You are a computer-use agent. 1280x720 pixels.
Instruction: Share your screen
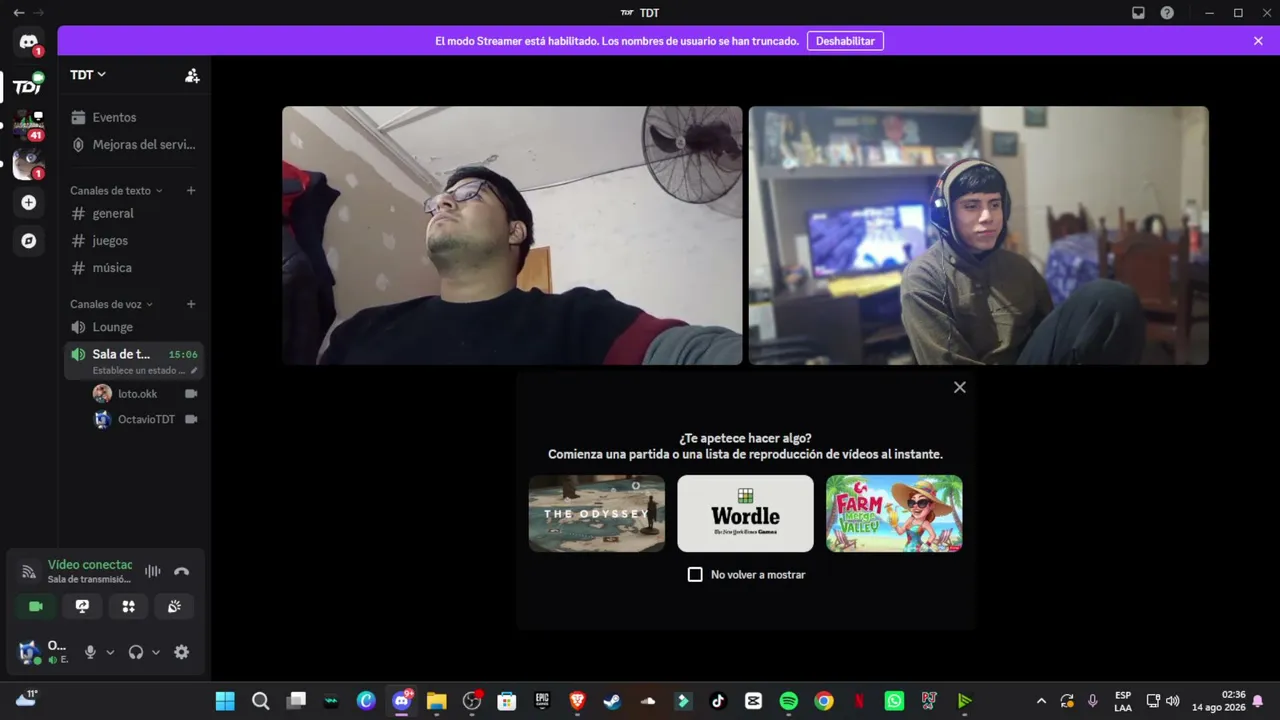(x=82, y=606)
